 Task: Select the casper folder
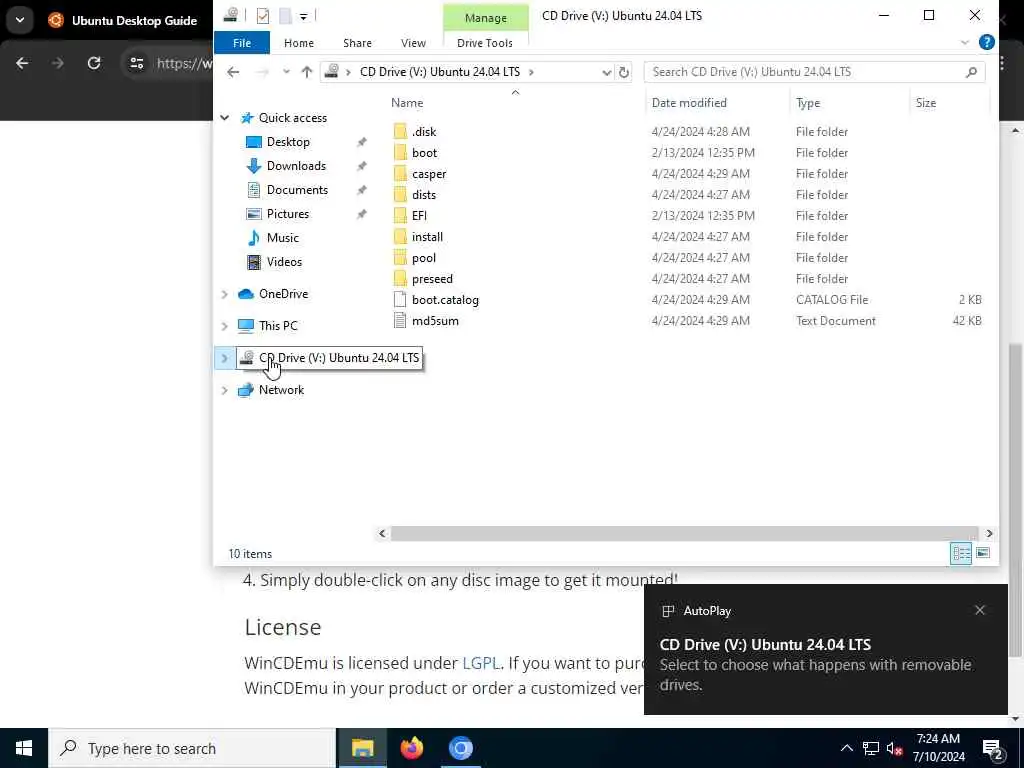click(428, 174)
